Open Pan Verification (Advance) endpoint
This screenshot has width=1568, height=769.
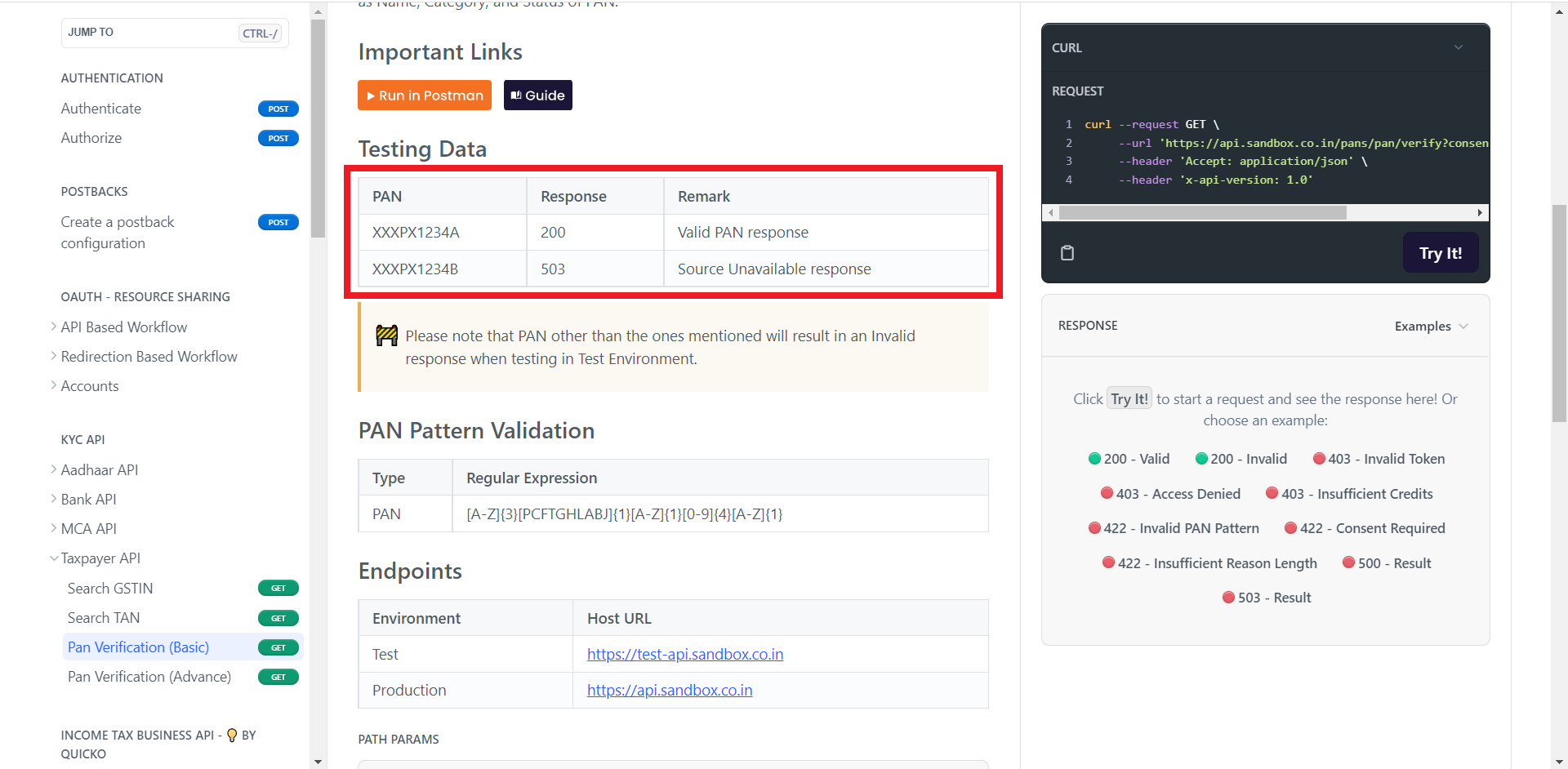pos(149,677)
